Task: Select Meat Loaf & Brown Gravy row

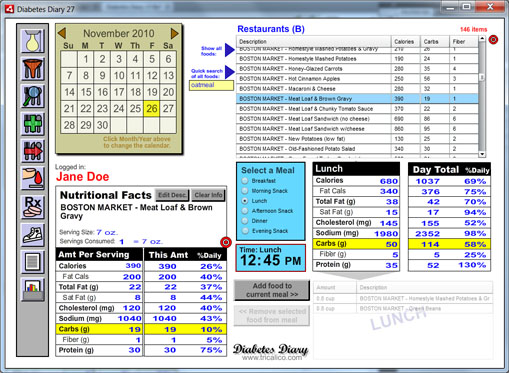Action: pyautogui.click(x=357, y=99)
